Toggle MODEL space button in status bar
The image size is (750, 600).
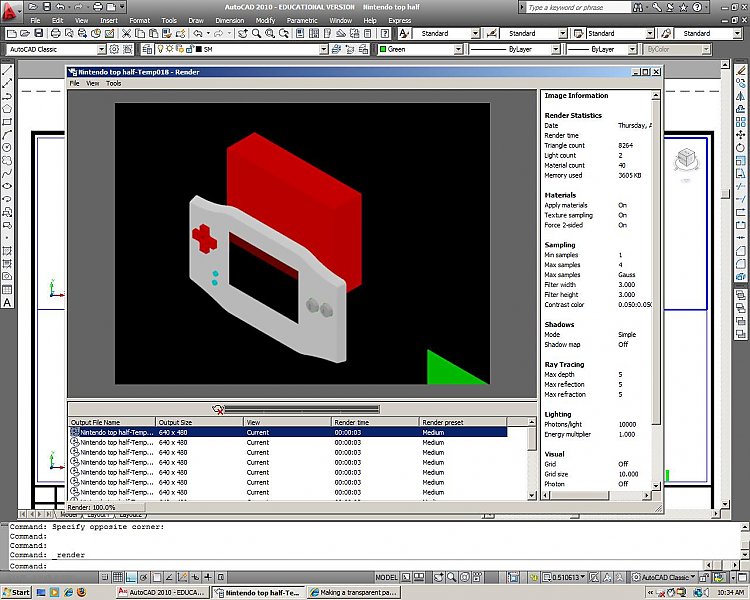(386, 577)
